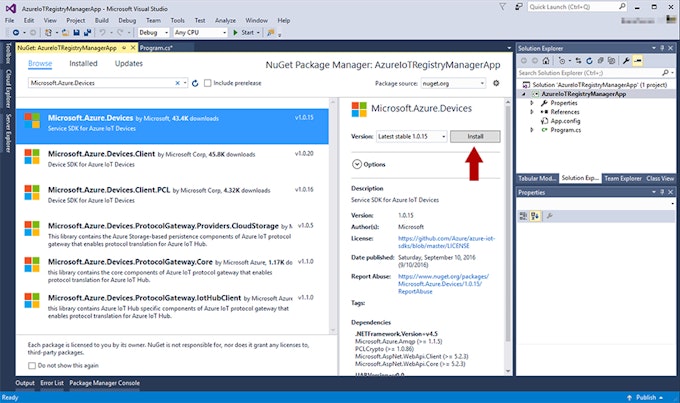Click the Undo toolbar icon
The width and height of the screenshot is (680, 403).
(102, 33)
